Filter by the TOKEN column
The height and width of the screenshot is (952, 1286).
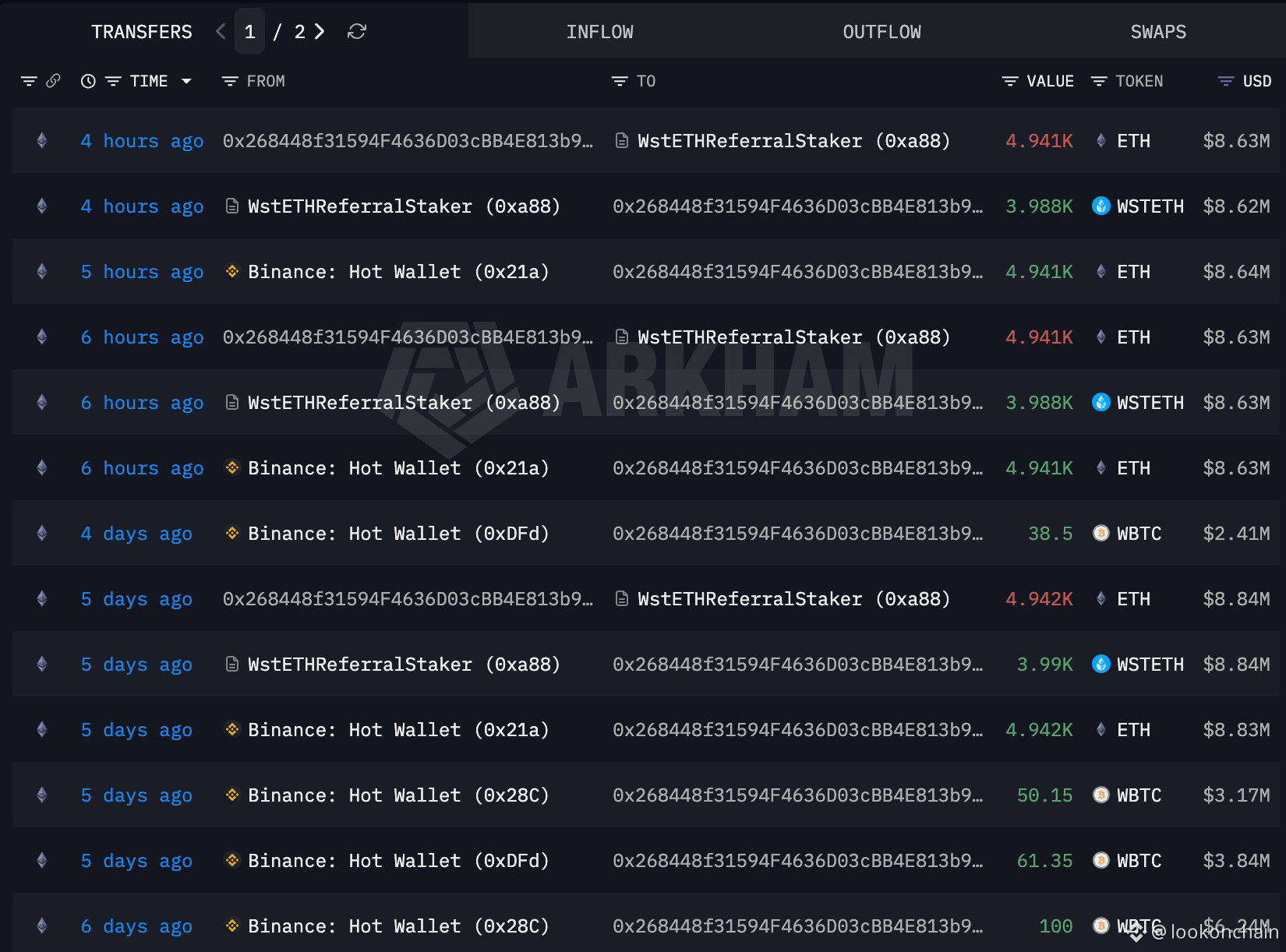point(1098,81)
